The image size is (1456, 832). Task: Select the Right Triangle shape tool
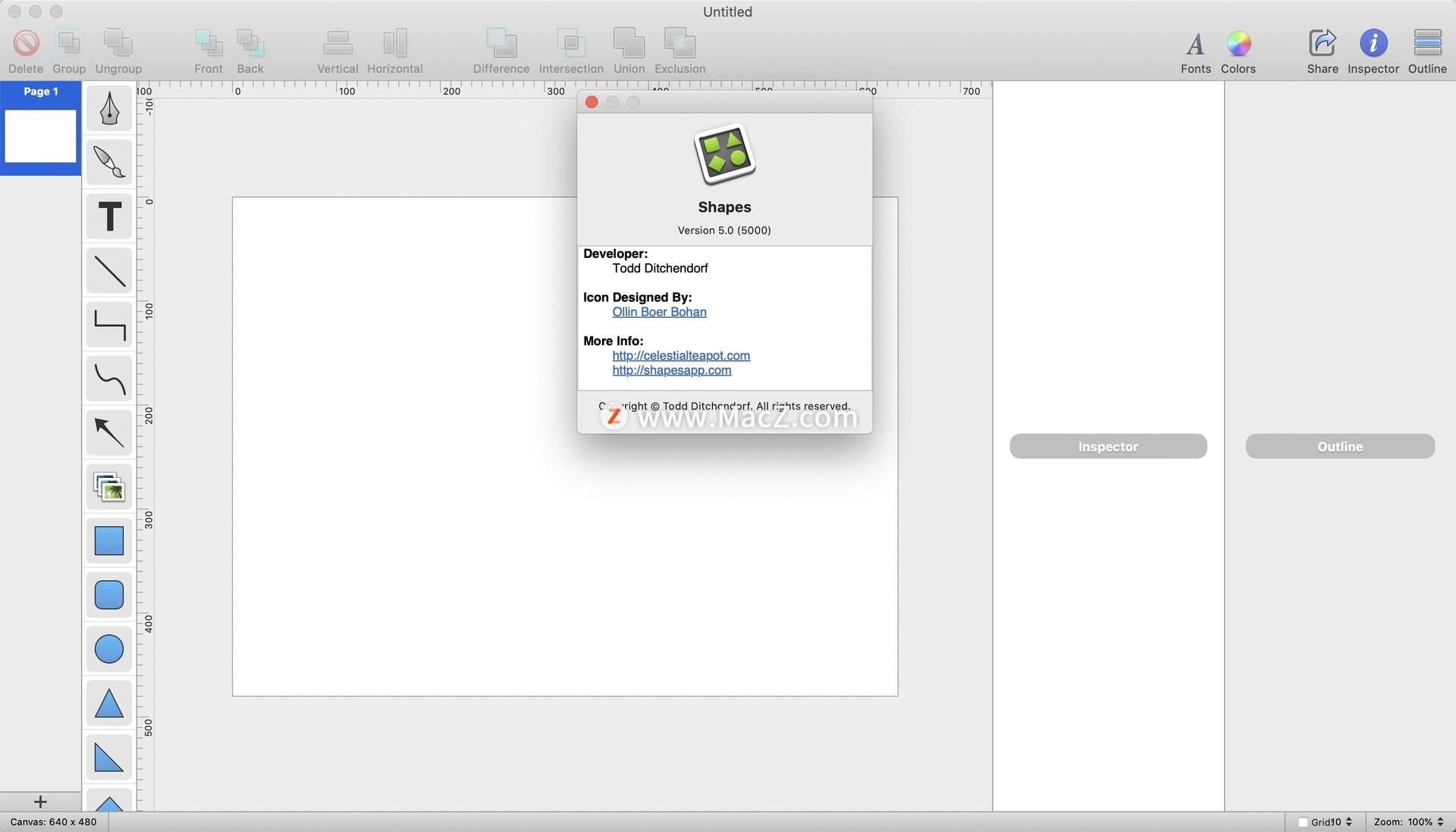tap(109, 758)
